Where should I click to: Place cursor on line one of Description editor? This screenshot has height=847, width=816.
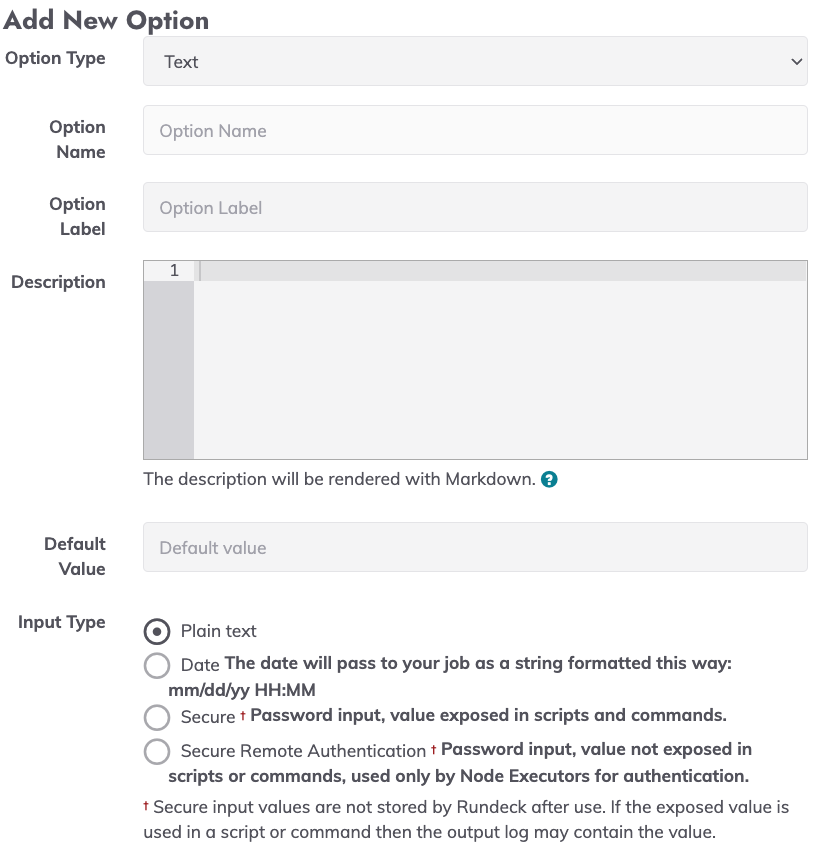500,271
